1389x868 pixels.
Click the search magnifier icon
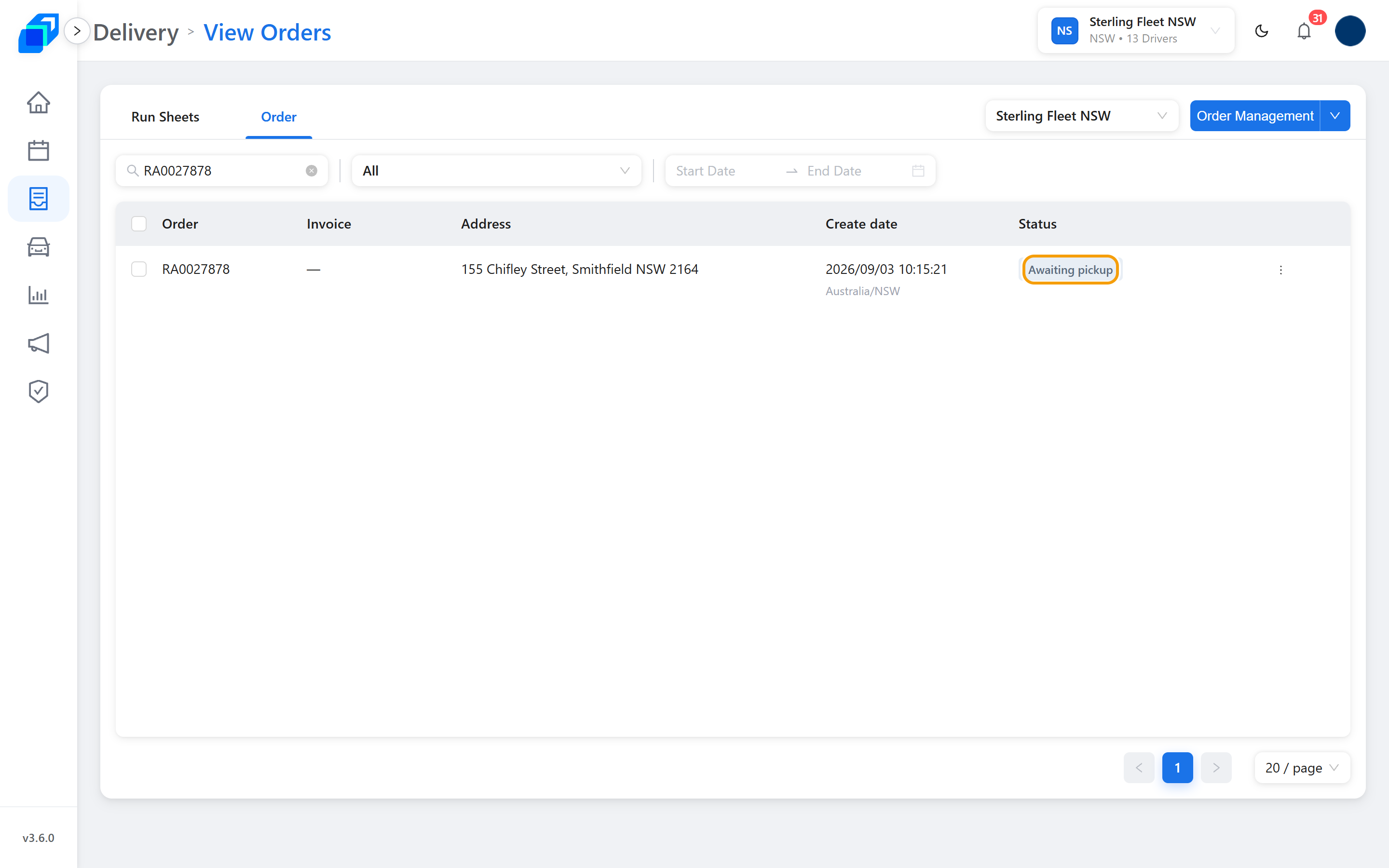[133, 171]
